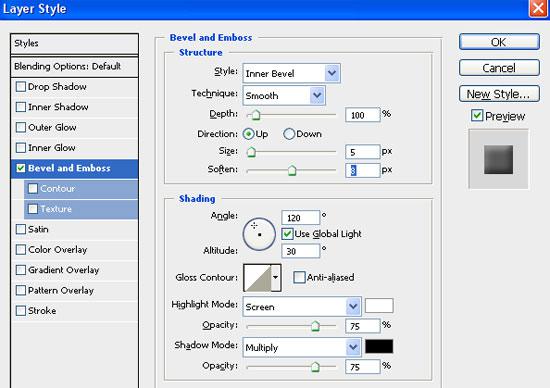Open the Shadow Mode dropdown (Multiply)
The image size is (550, 388).
click(x=302, y=347)
